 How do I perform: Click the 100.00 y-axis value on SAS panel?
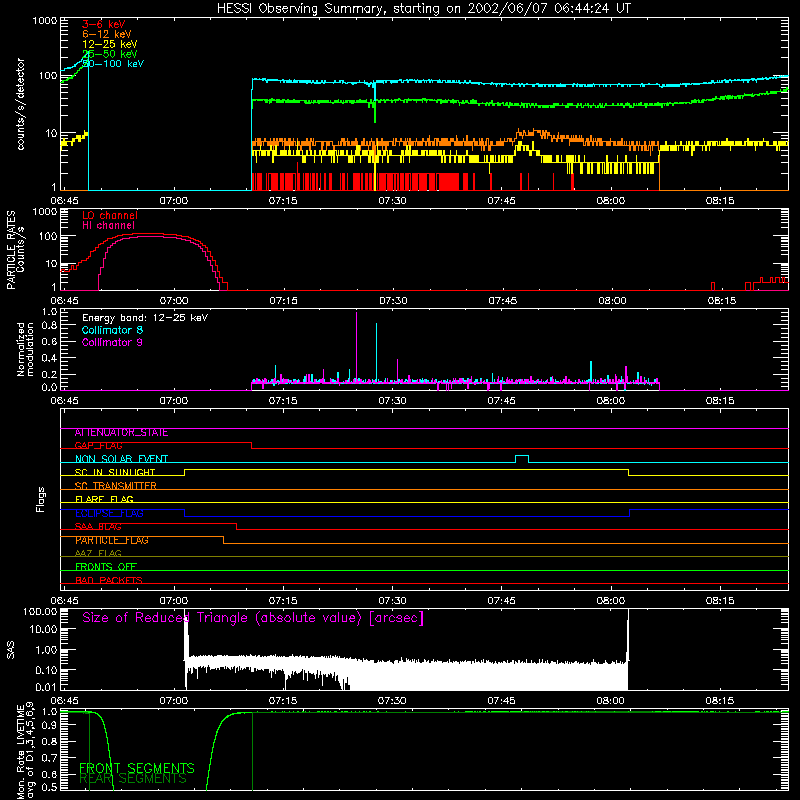click(40, 612)
